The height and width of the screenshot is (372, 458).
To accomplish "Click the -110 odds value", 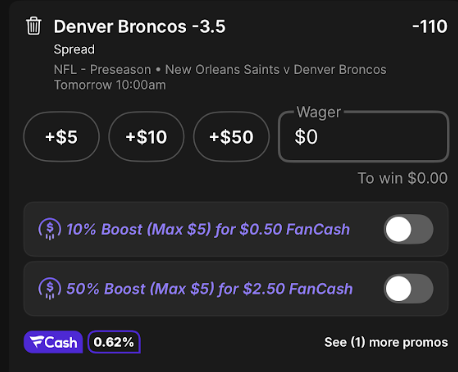I will pyautogui.click(x=430, y=27).
